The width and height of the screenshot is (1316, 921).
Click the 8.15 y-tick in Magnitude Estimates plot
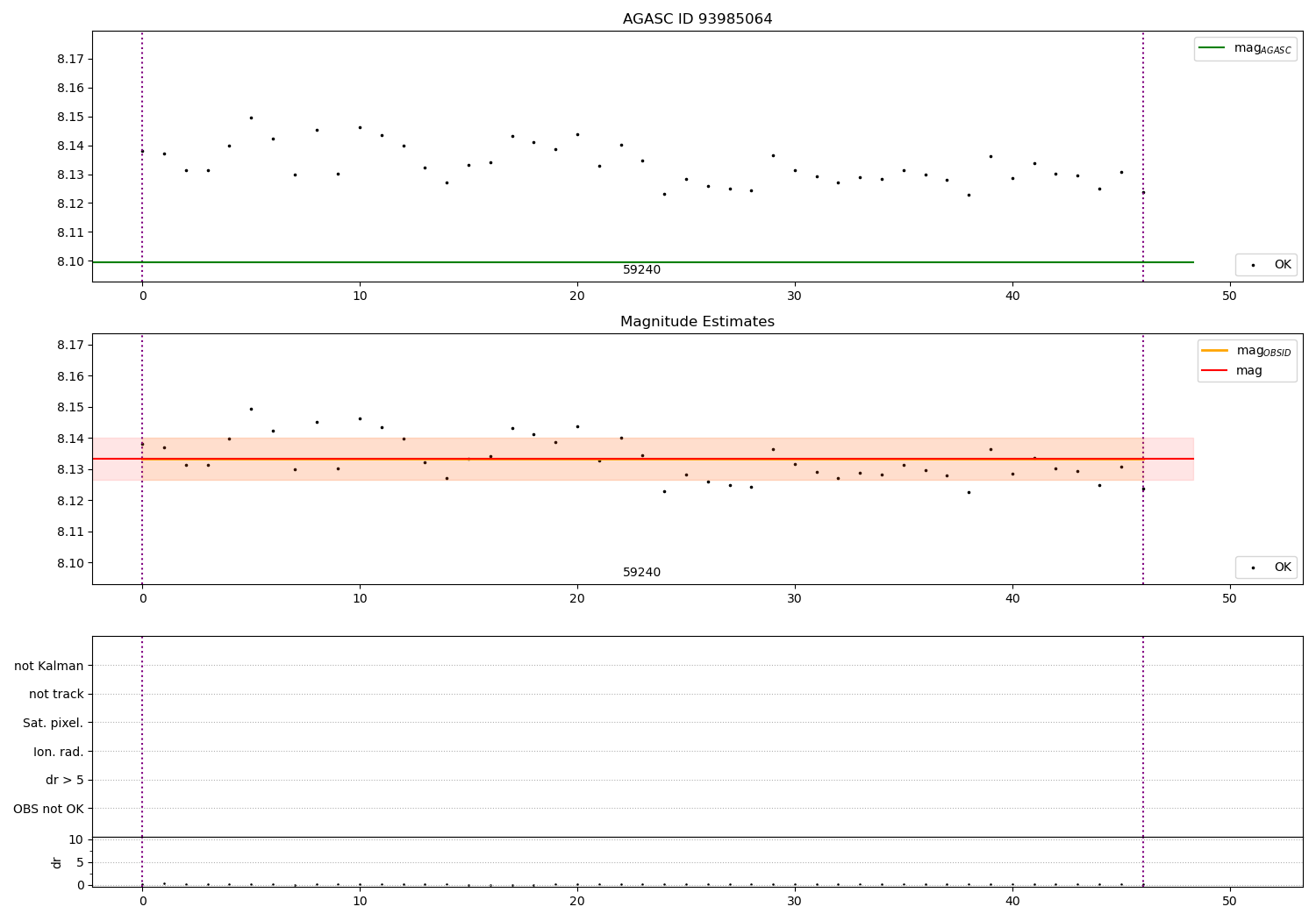(x=70, y=408)
